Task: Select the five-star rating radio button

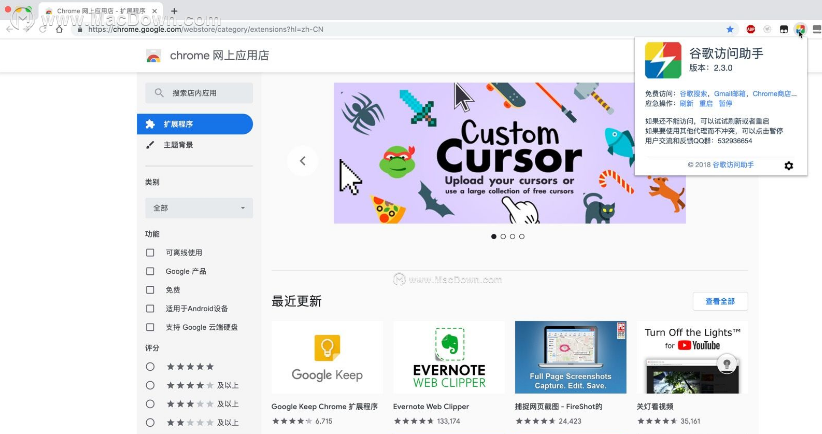Action: click(x=150, y=367)
